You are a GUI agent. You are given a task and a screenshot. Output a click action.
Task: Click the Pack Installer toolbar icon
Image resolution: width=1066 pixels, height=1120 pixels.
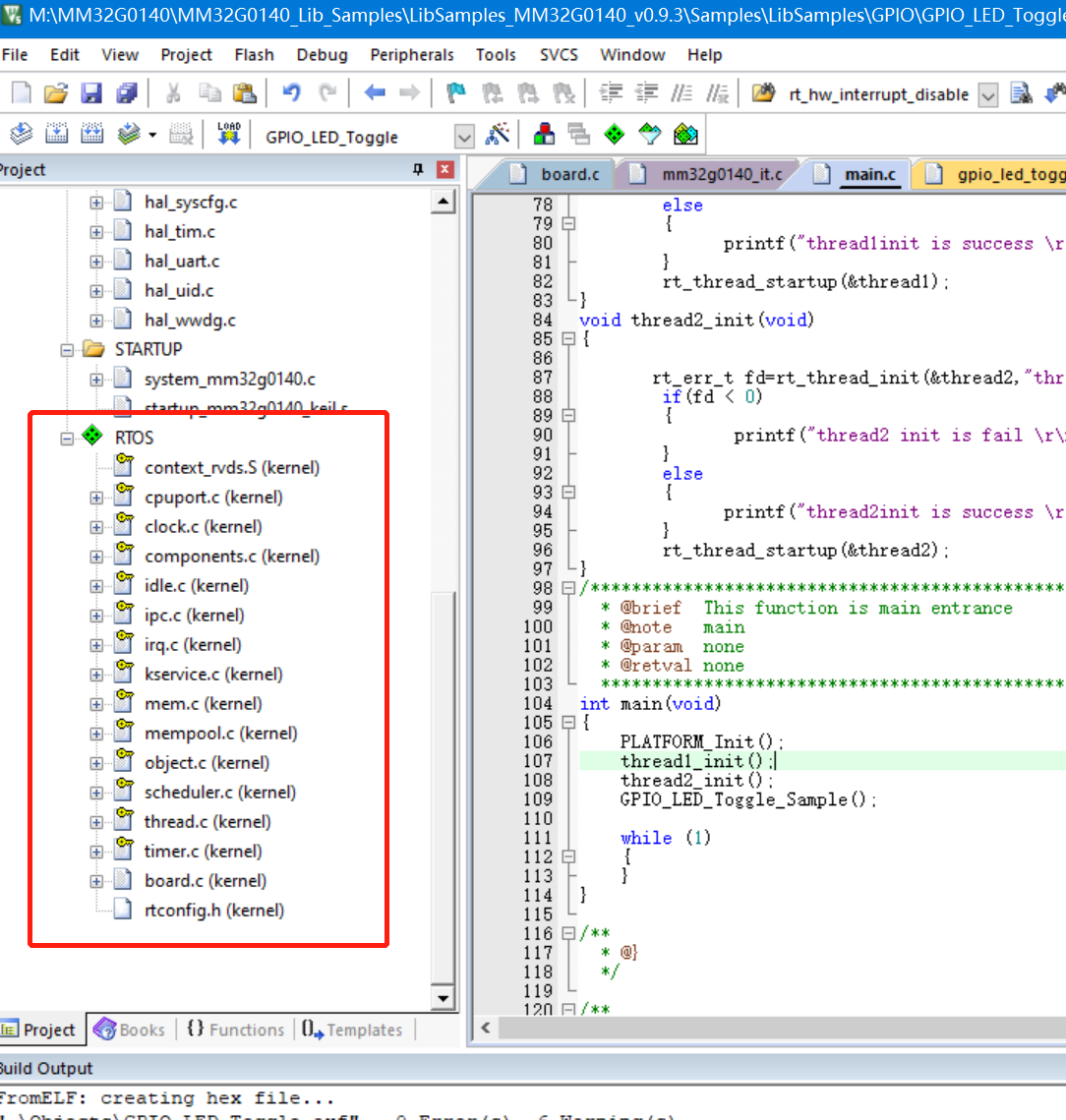(685, 135)
